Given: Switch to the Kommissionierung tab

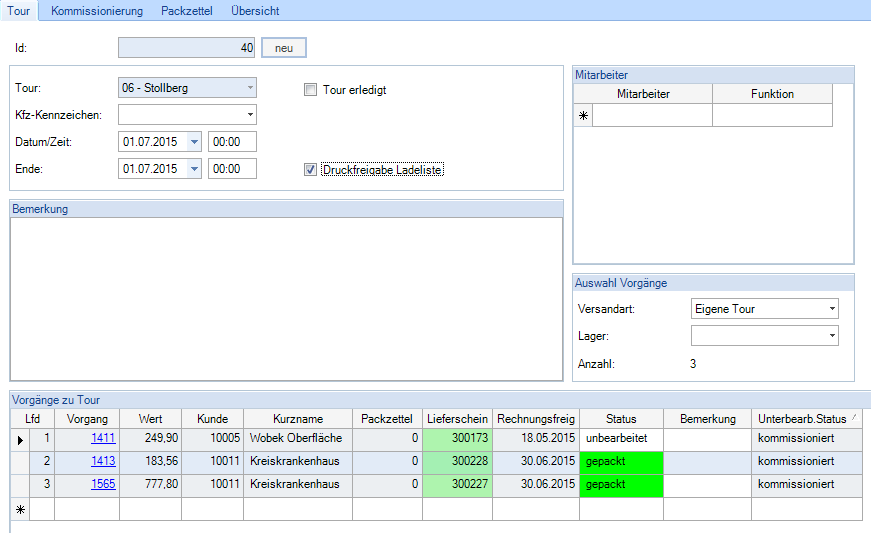Looking at the screenshot, I should (97, 11).
